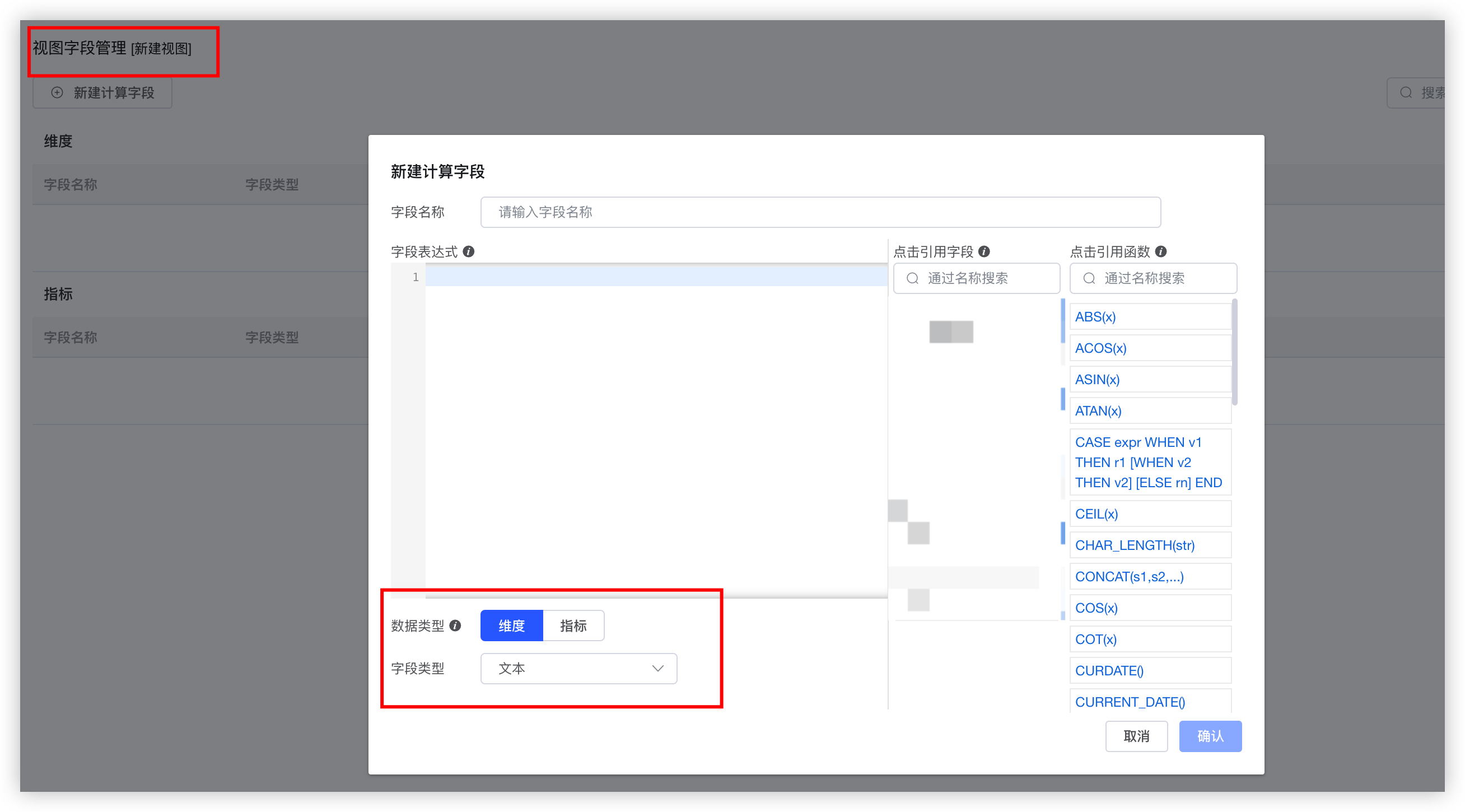The image size is (1465, 812).
Task: Insert the CASE WHEN expression
Action: [1149, 462]
